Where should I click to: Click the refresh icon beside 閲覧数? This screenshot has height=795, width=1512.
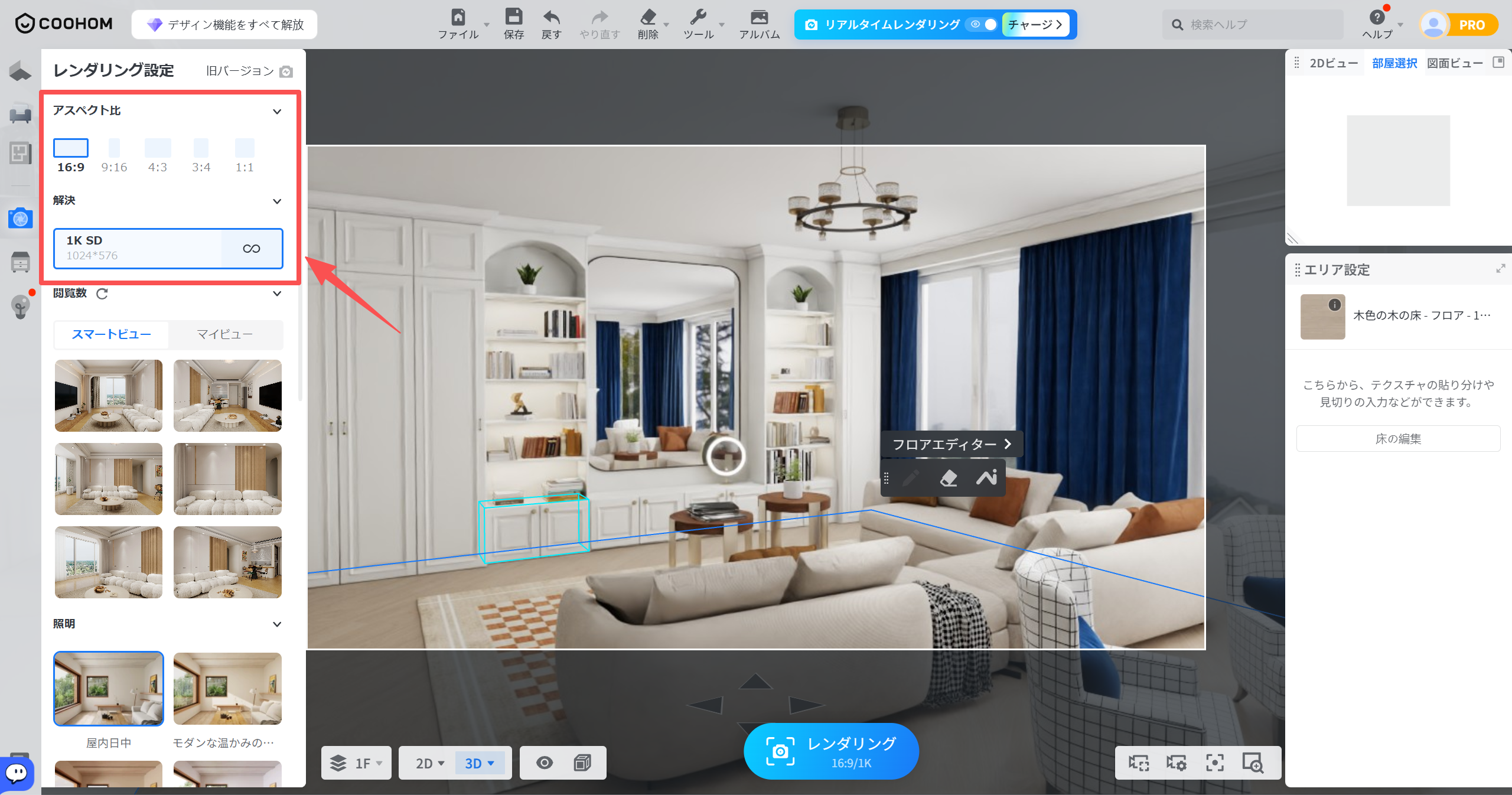(x=102, y=294)
